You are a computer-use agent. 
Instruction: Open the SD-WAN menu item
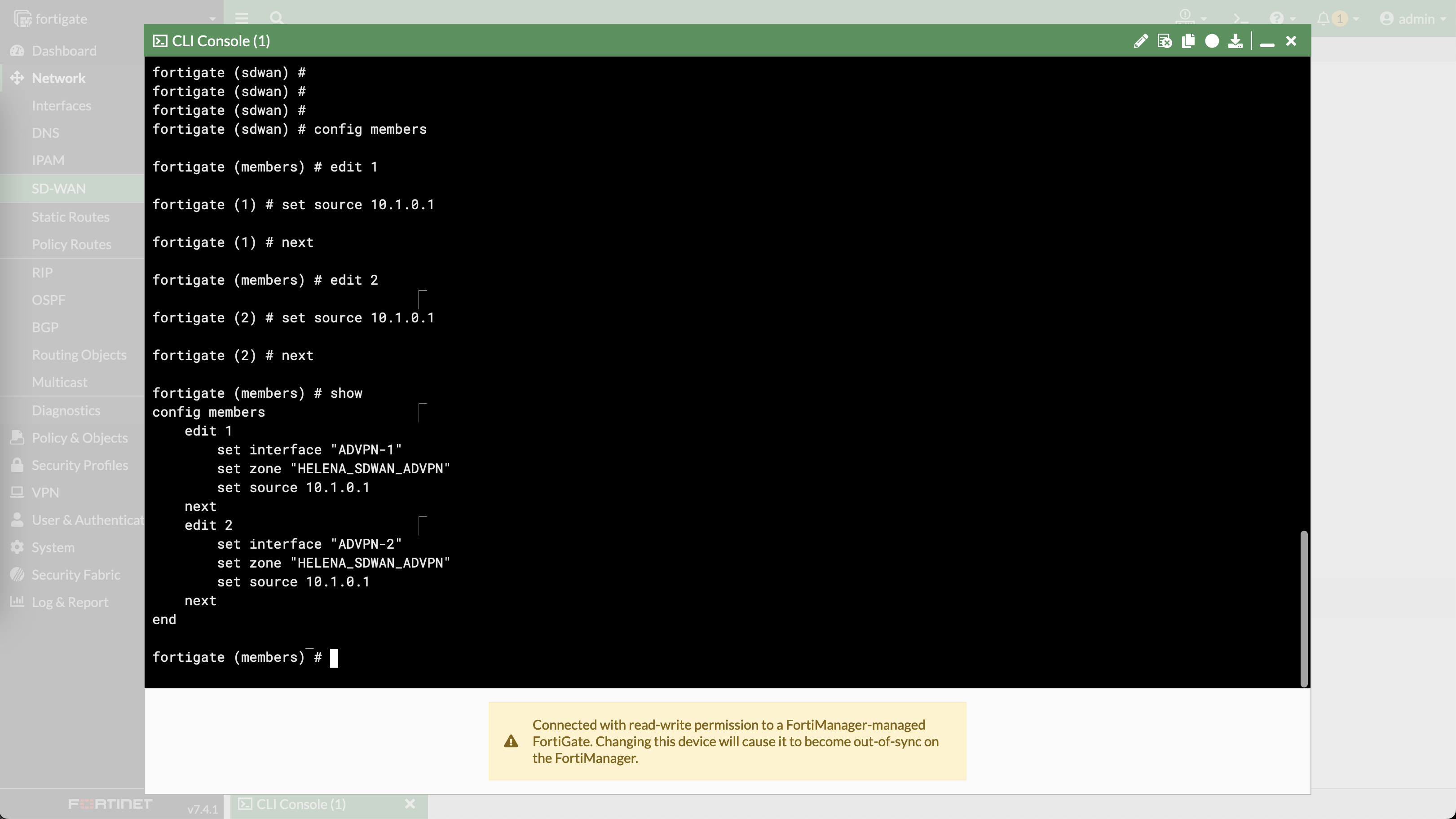pyautogui.click(x=59, y=188)
